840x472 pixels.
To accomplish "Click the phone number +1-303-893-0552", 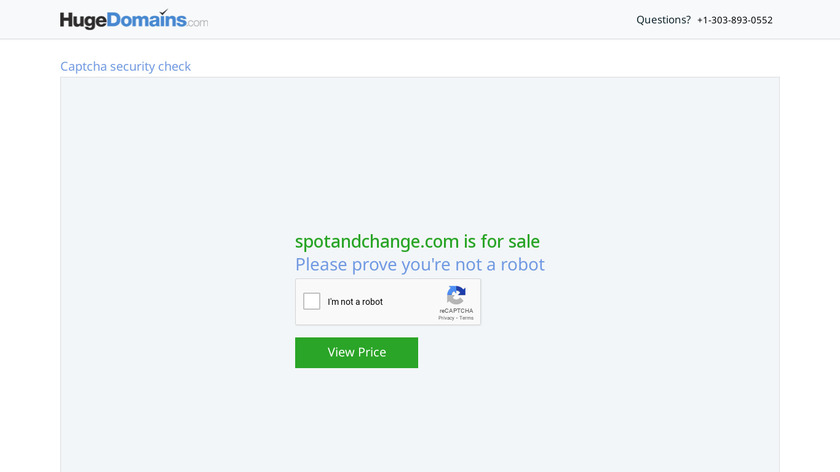I will coord(734,20).
